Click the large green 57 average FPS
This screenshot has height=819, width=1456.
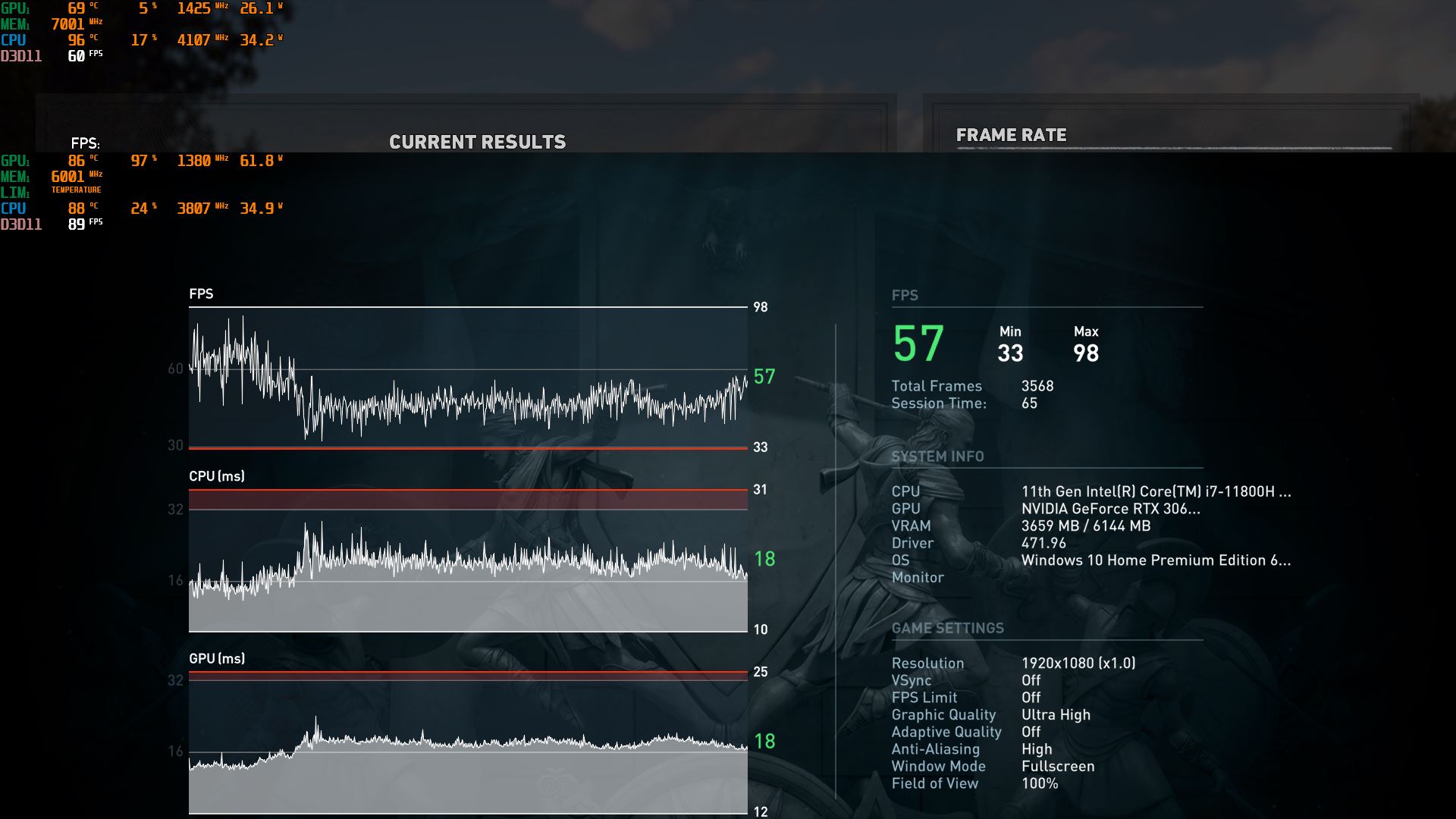click(918, 344)
